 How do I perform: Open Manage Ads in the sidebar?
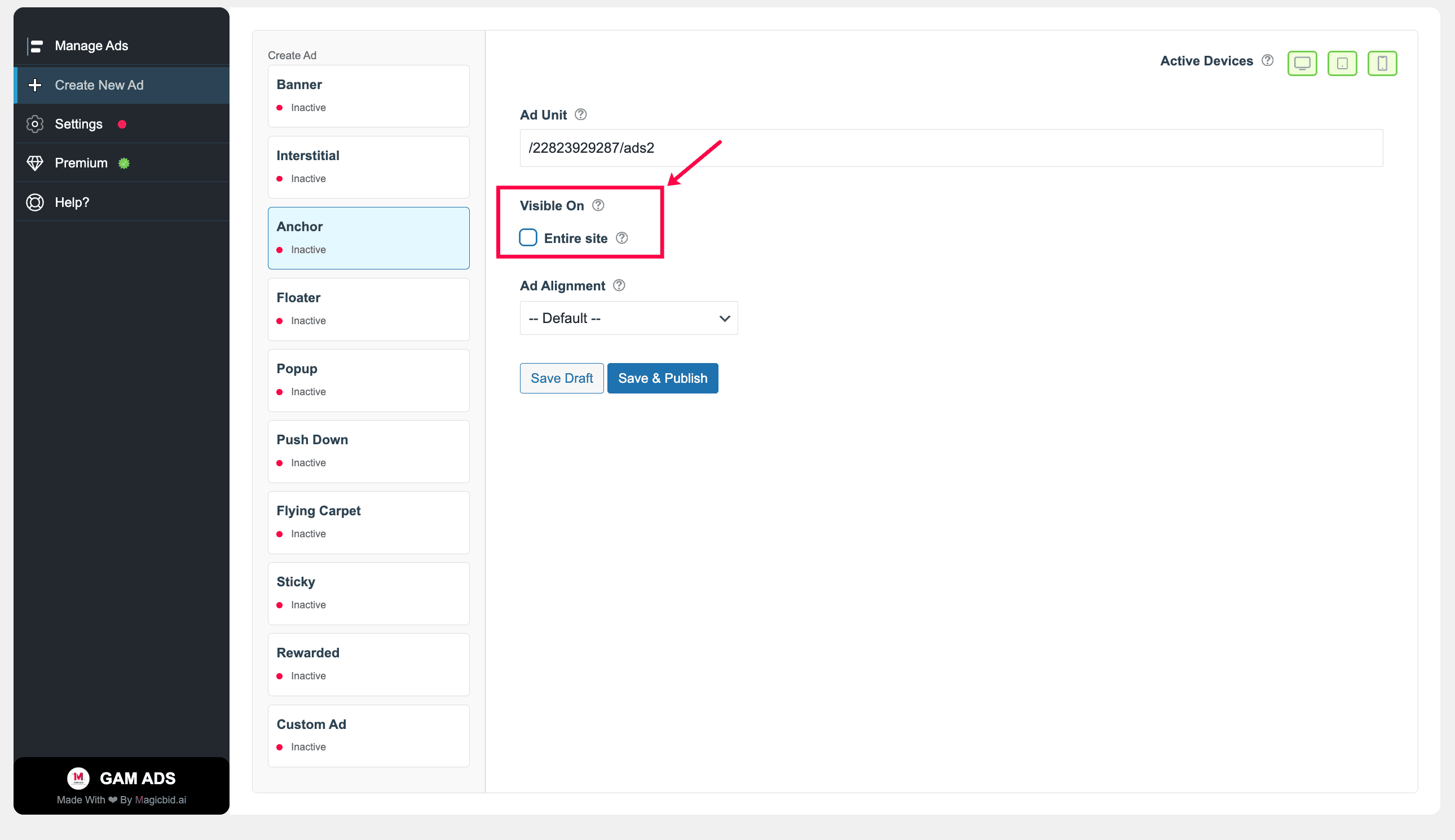coord(122,46)
